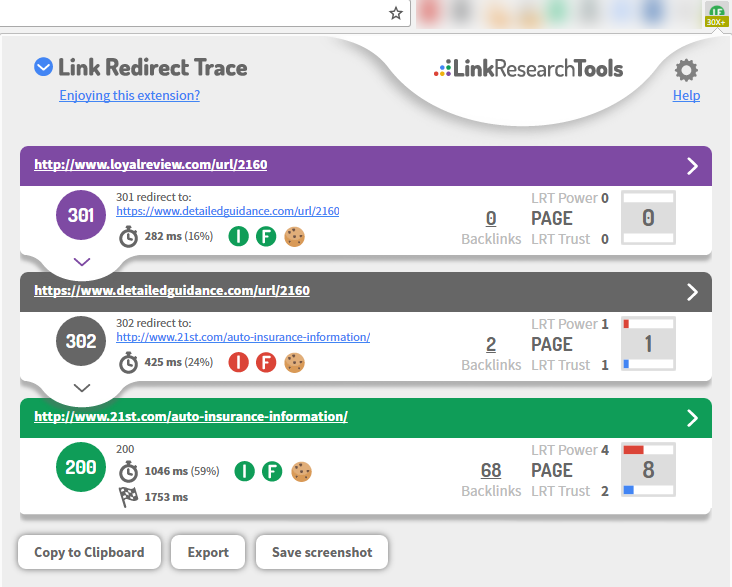Viewport: 732px width, 587px height.
Task: Click the LRT score box showing 0
Action: (x=648, y=218)
